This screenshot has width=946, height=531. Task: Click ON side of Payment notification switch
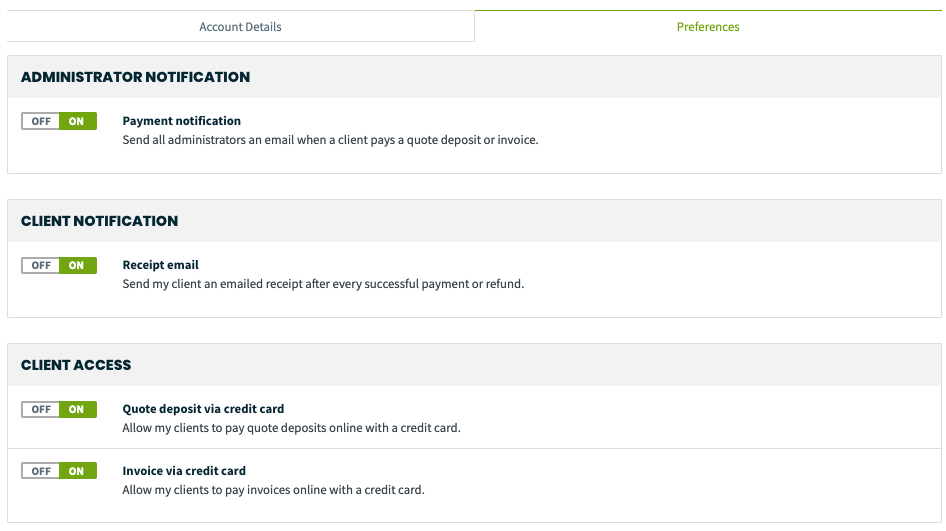coord(77,121)
